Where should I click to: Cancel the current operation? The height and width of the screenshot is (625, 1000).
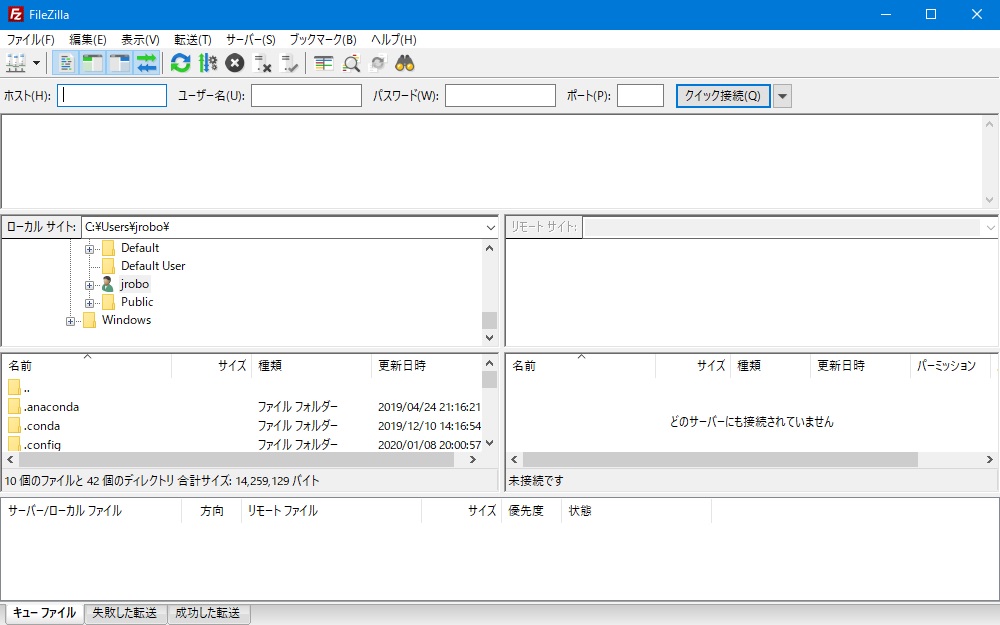pyautogui.click(x=235, y=63)
